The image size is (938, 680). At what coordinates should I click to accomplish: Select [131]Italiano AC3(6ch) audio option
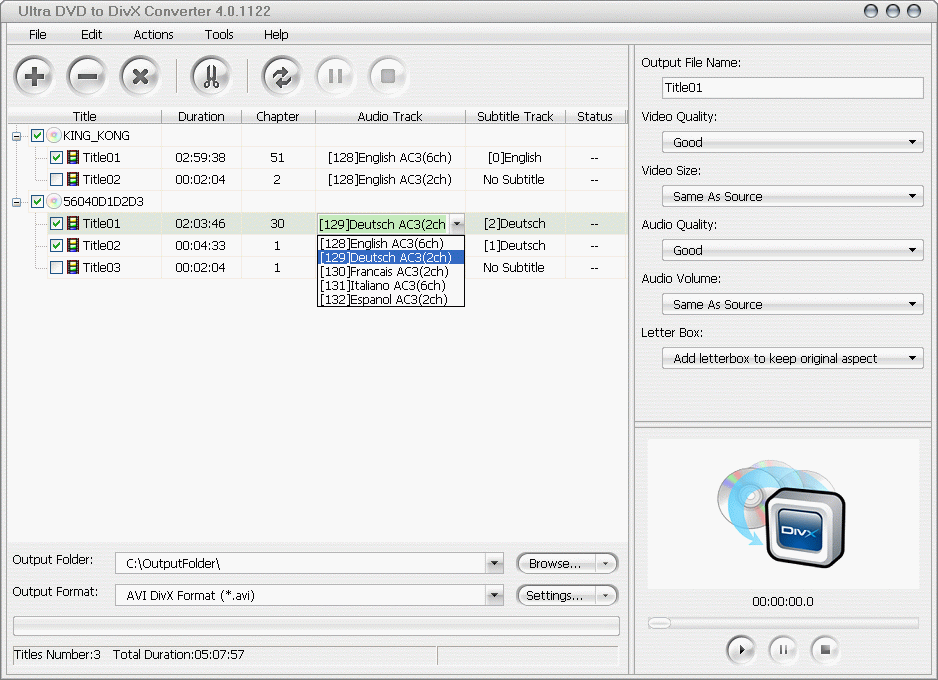click(x=391, y=285)
